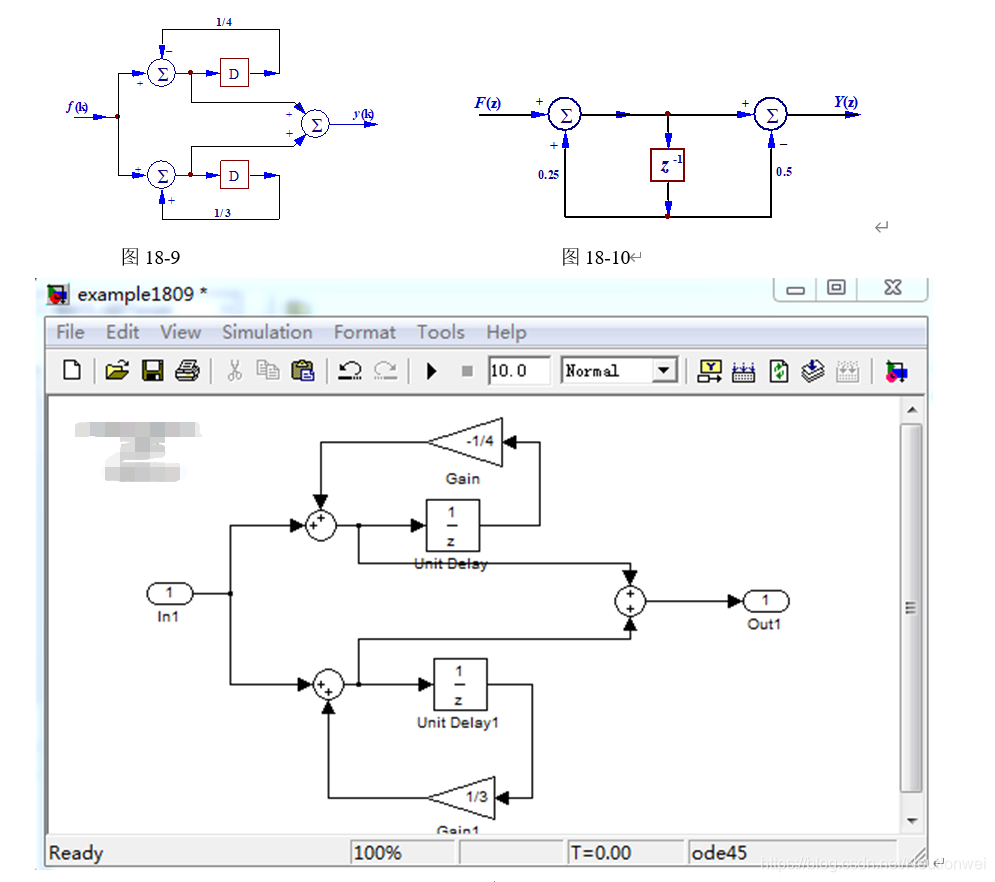Click the Simulink model icon in title bar

[x=58, y=294]
